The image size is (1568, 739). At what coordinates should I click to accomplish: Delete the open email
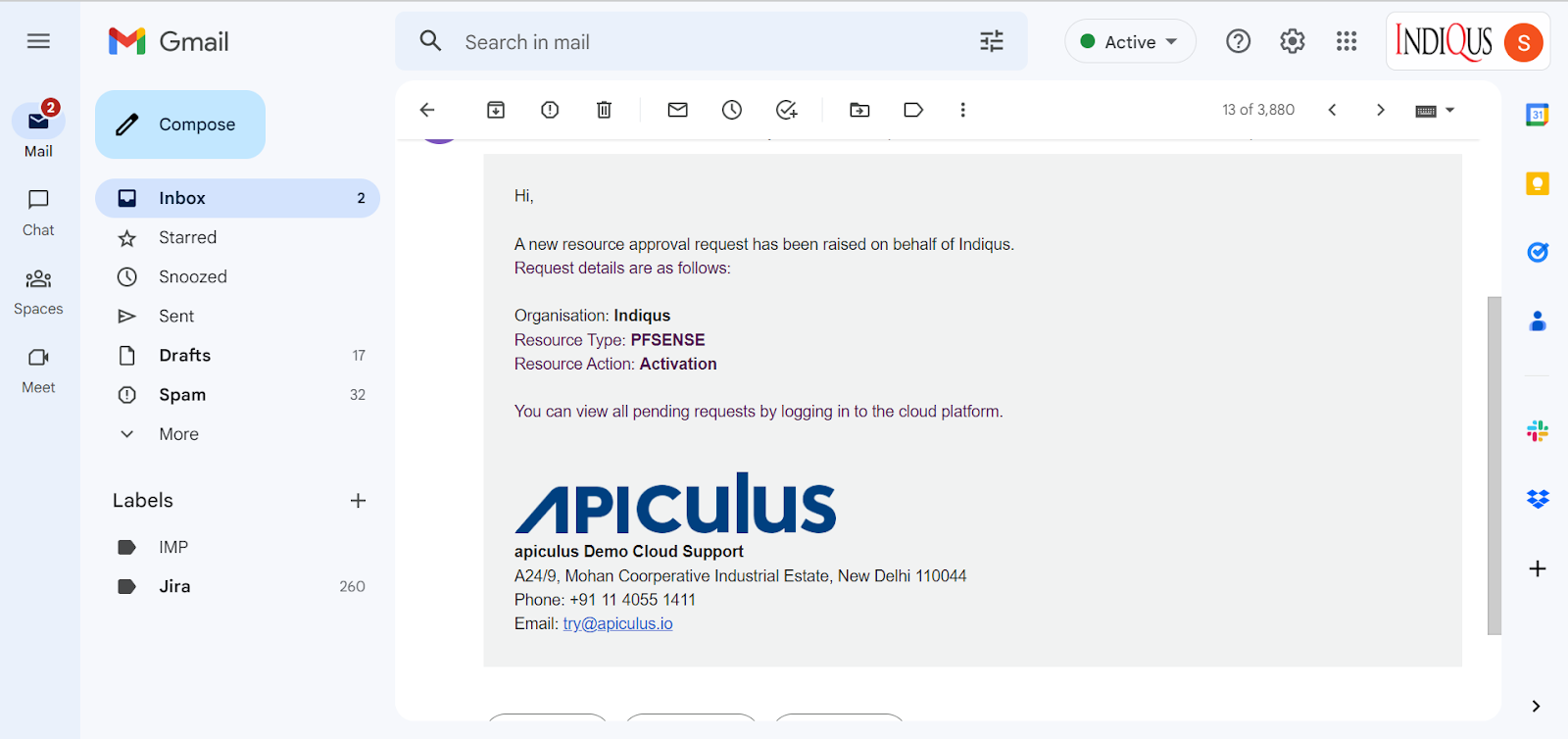[604, 110]
